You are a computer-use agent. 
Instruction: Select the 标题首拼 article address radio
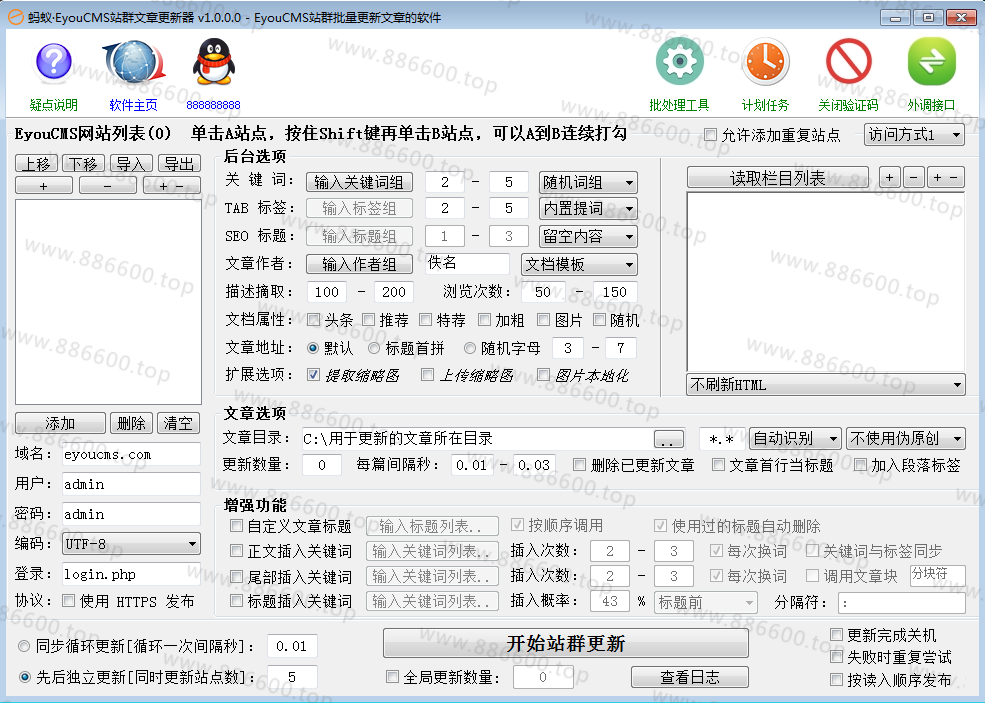[x=374, y=347]
